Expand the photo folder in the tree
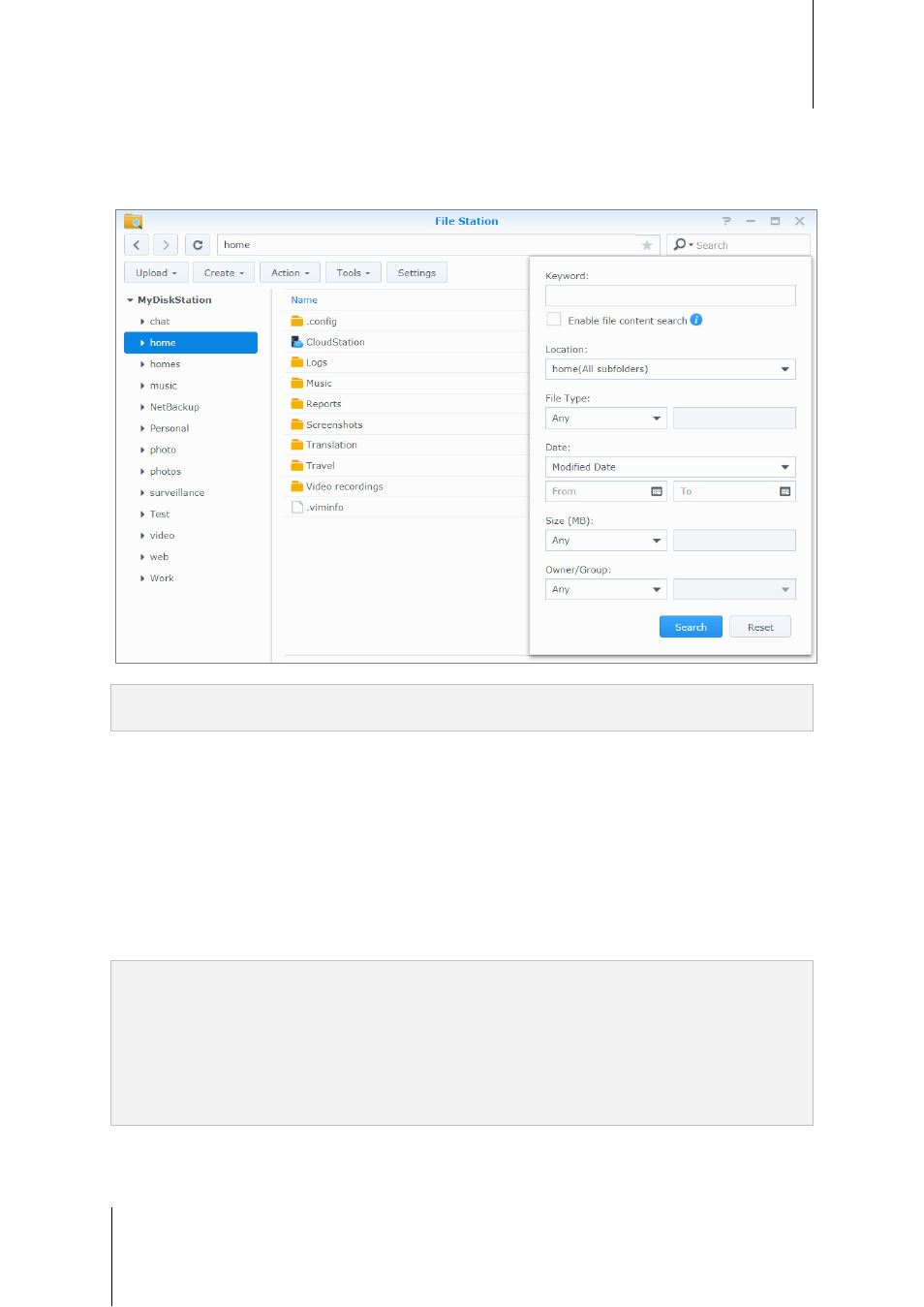The width and height of the screenshot is (924, 1307). (x=142, y=450)
